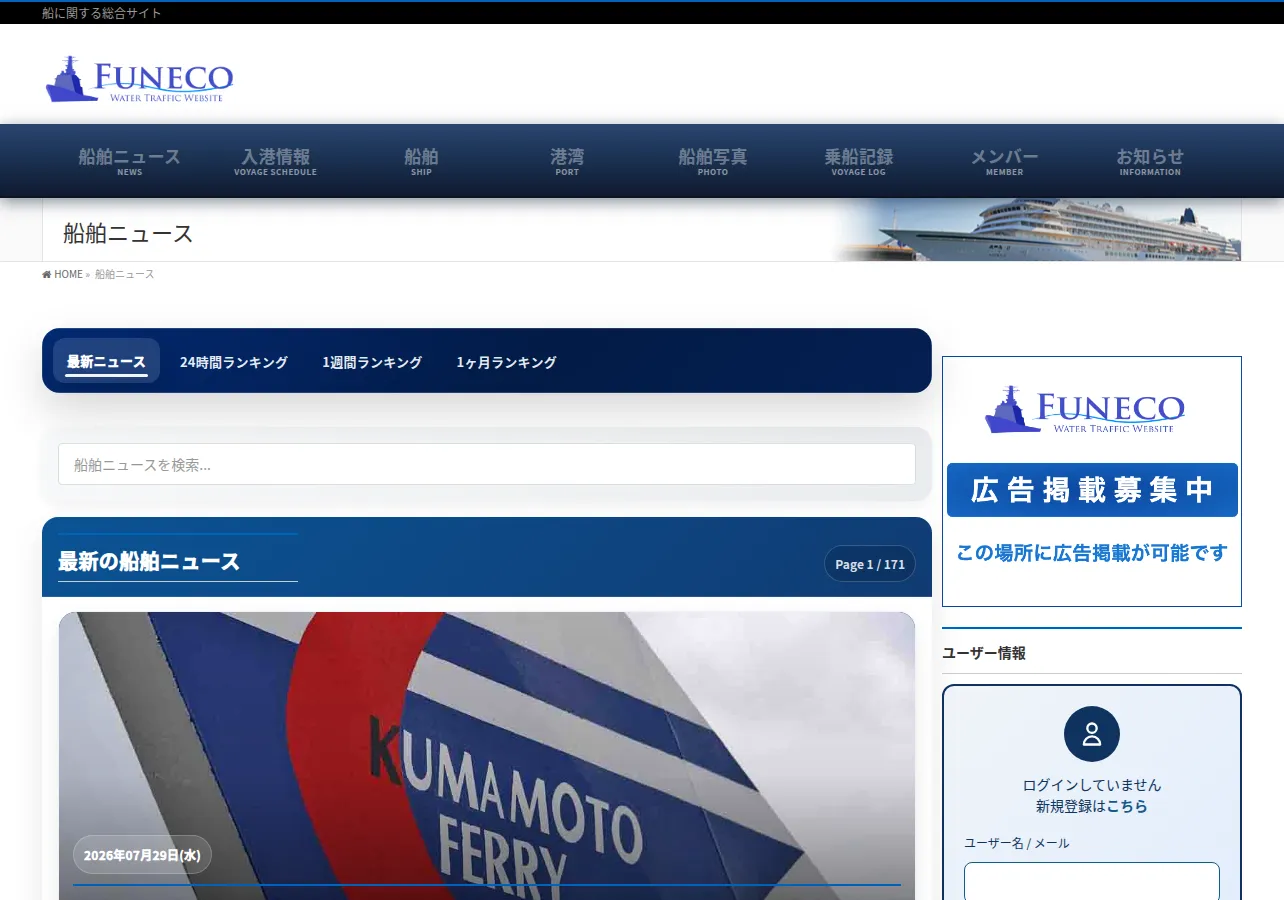This screenshot has height=900, width=1284.
Task: Focus the 船舶ニュースを検索 search field
Action: click(x=487, y=464)
